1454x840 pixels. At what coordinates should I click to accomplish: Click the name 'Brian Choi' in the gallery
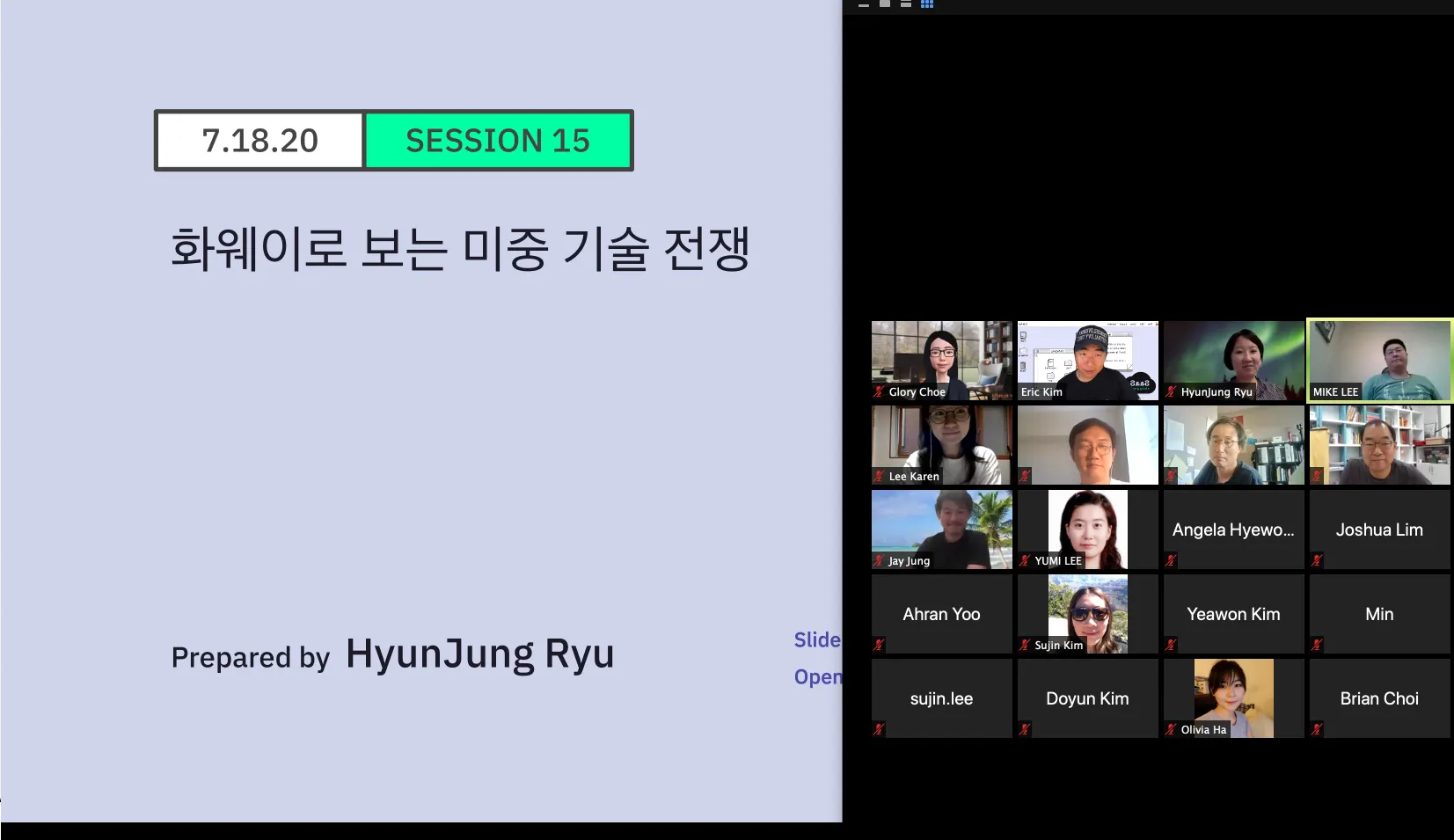pos(1379,698)
